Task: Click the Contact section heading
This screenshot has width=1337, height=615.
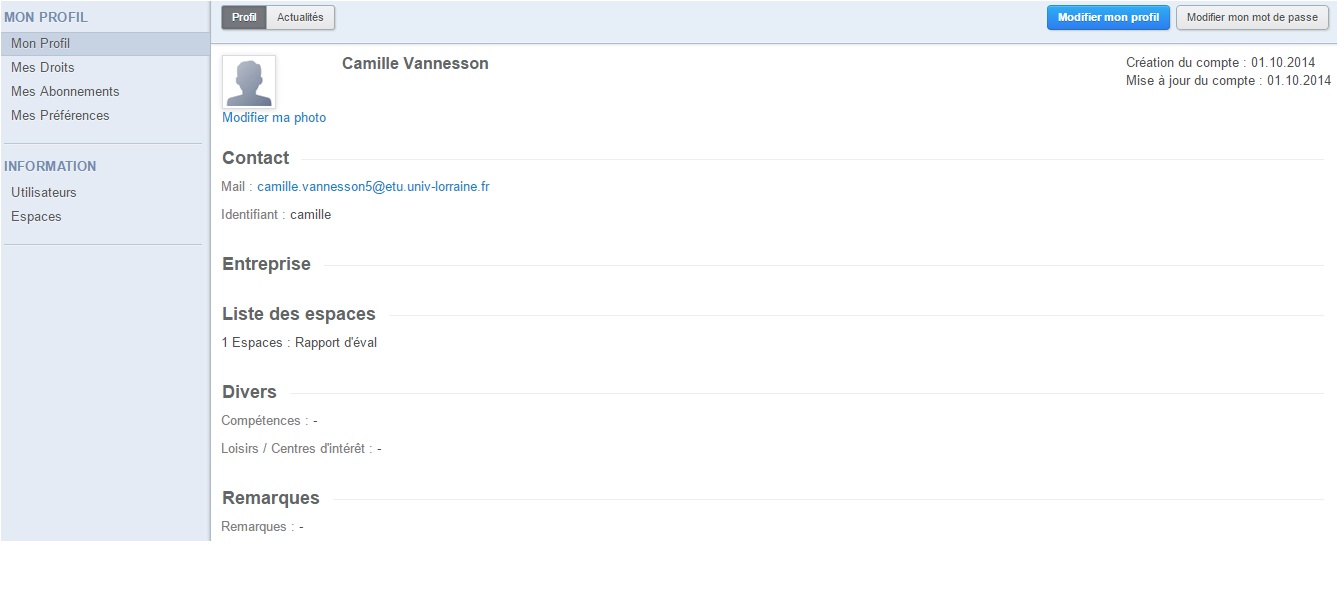Action: (x=255, y=158)
